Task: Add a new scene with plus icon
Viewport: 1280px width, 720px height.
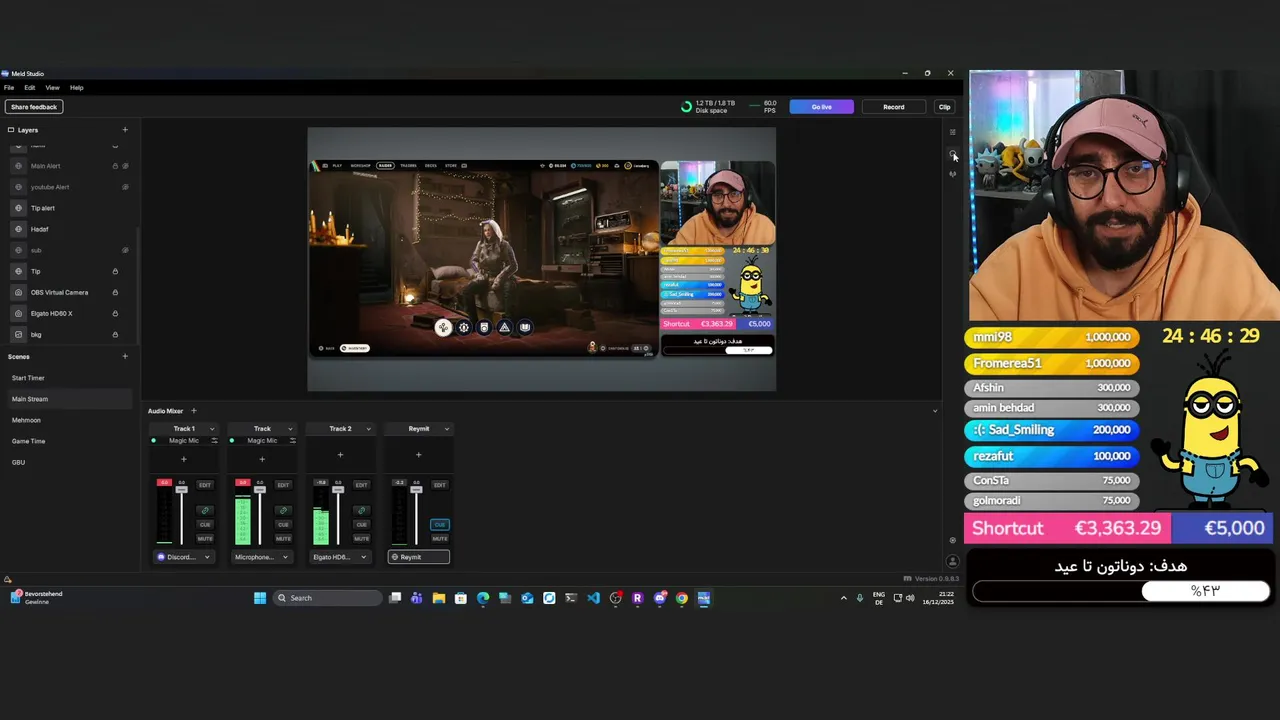Action: pos(125,357)
